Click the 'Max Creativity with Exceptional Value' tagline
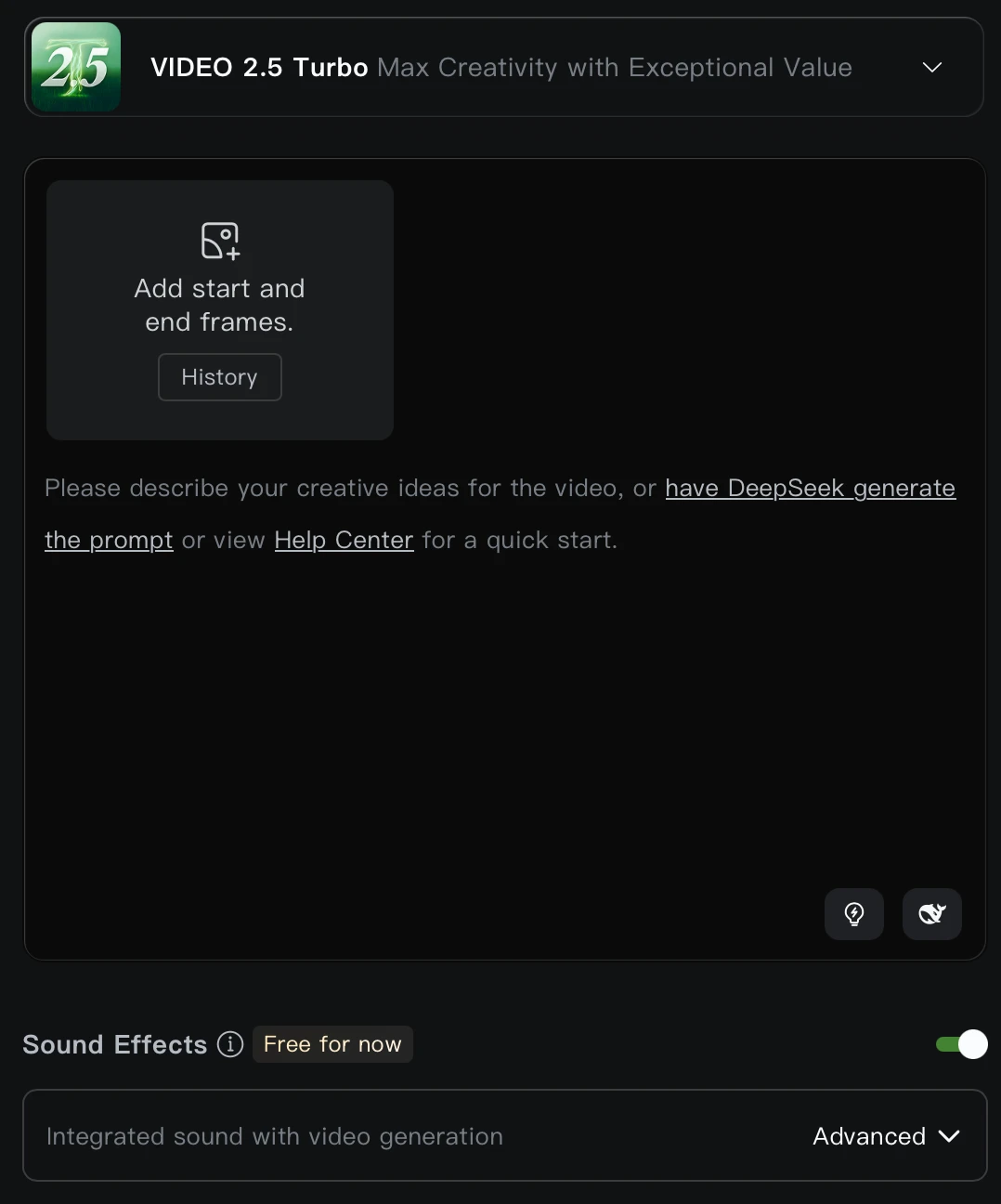 tap(615, 67)
